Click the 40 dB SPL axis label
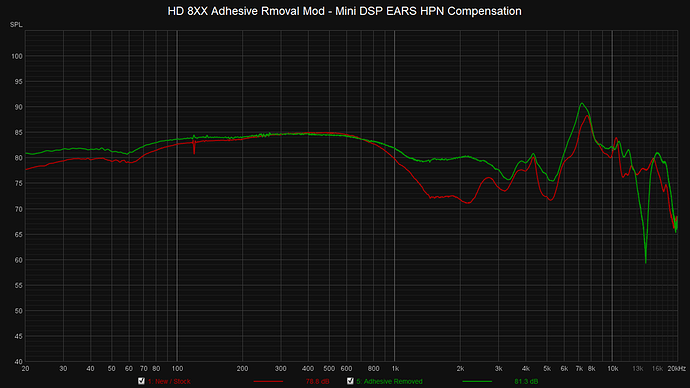 pyautogui.click(x=18, y=362)
